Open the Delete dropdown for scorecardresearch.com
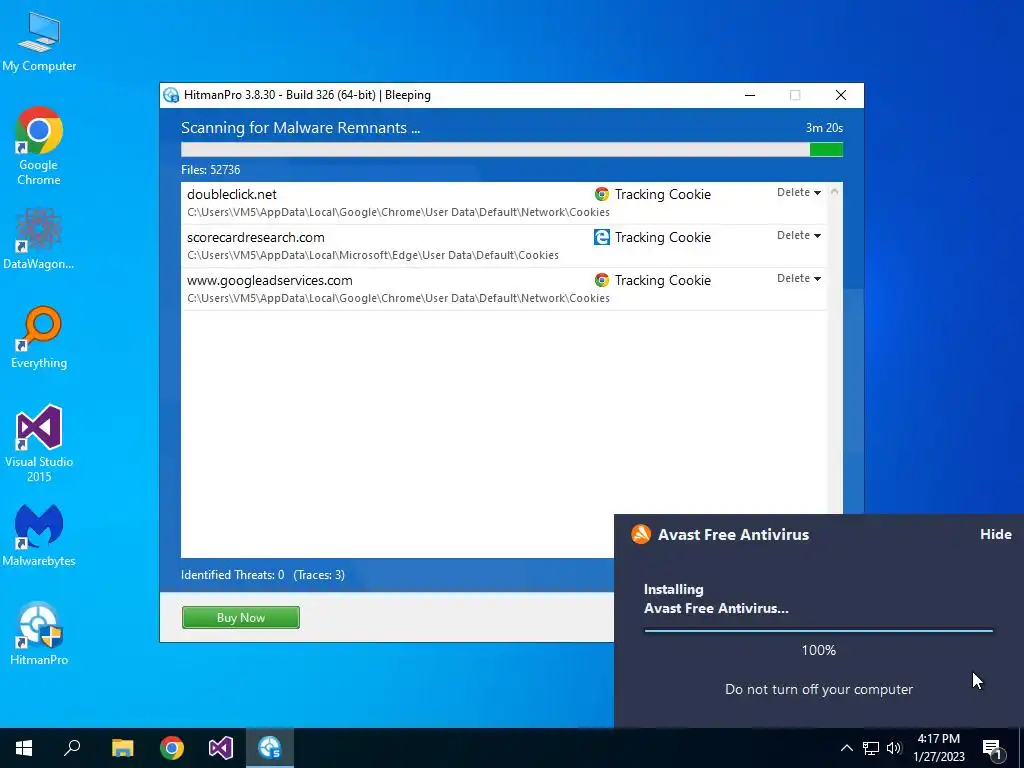1024x768 pixels. pyautogui.click(x=799, y=236)
